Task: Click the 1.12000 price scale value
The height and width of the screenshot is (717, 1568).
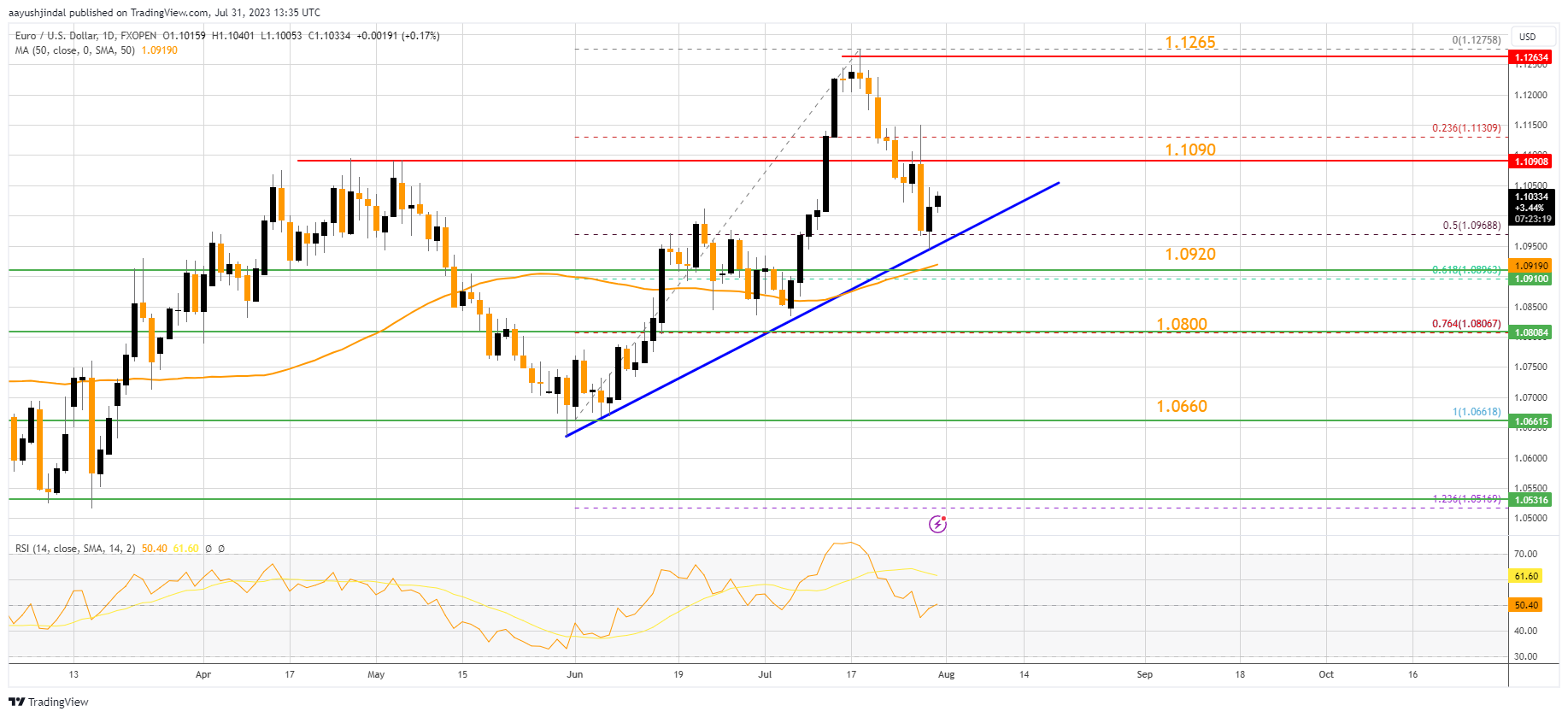Action: [1530, 95]
